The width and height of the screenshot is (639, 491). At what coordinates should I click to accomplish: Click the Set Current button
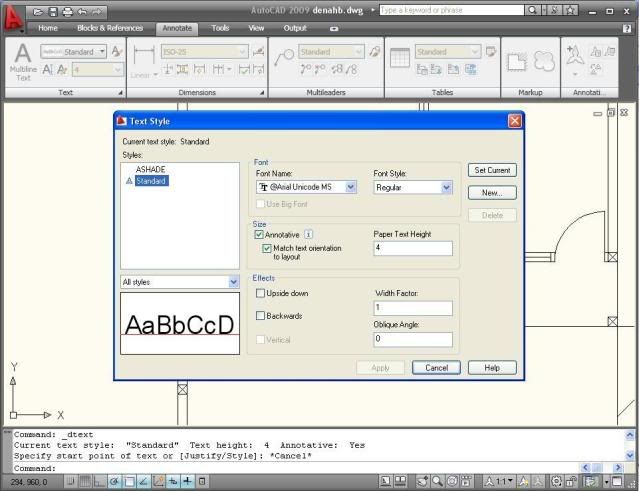click(x=492, y=170)
